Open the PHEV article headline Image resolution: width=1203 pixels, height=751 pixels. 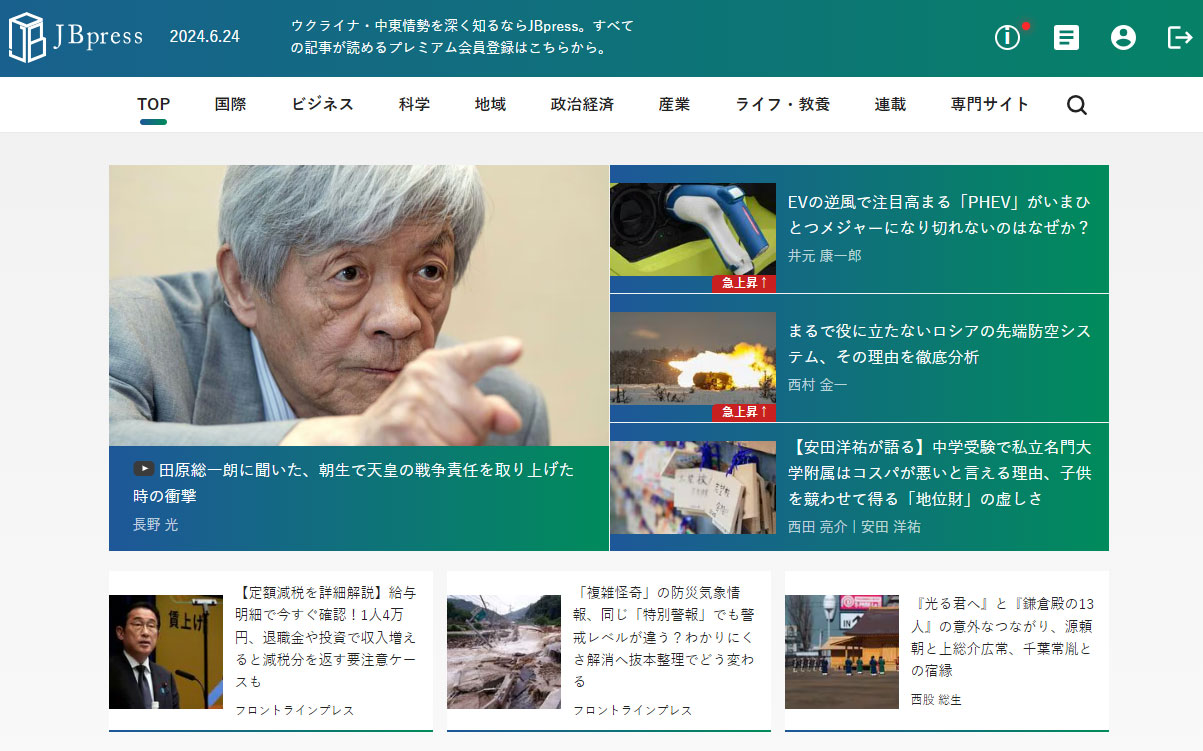(938, 214)
